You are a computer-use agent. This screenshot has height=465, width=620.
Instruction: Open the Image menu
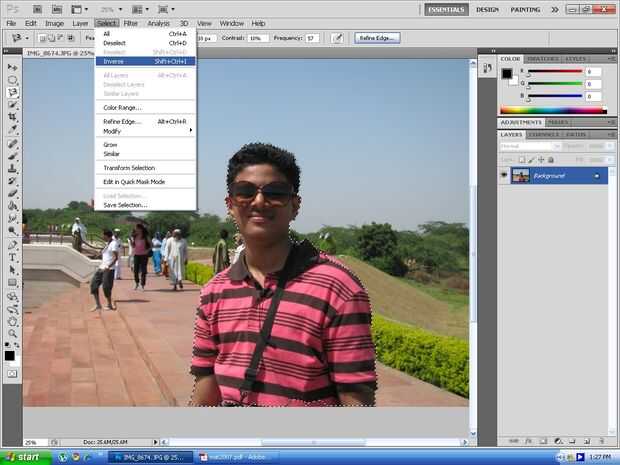(54, 23)
